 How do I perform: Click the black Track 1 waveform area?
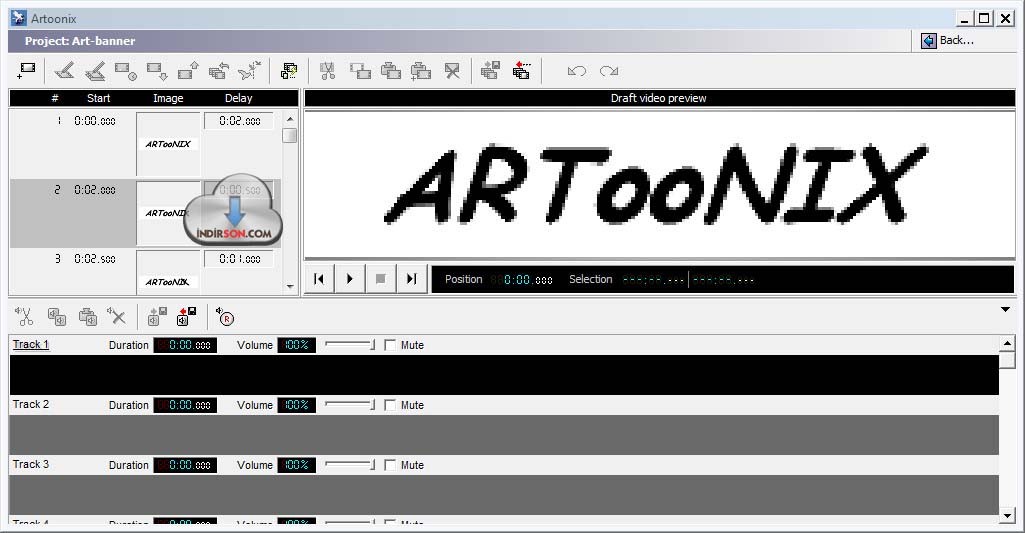click(504, 375)
